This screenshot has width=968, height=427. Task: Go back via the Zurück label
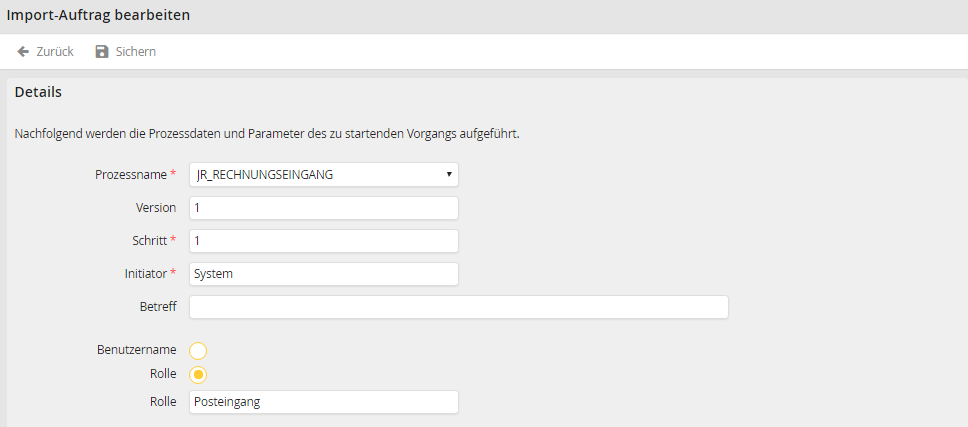pyautogui.click(x=55, y=51)
